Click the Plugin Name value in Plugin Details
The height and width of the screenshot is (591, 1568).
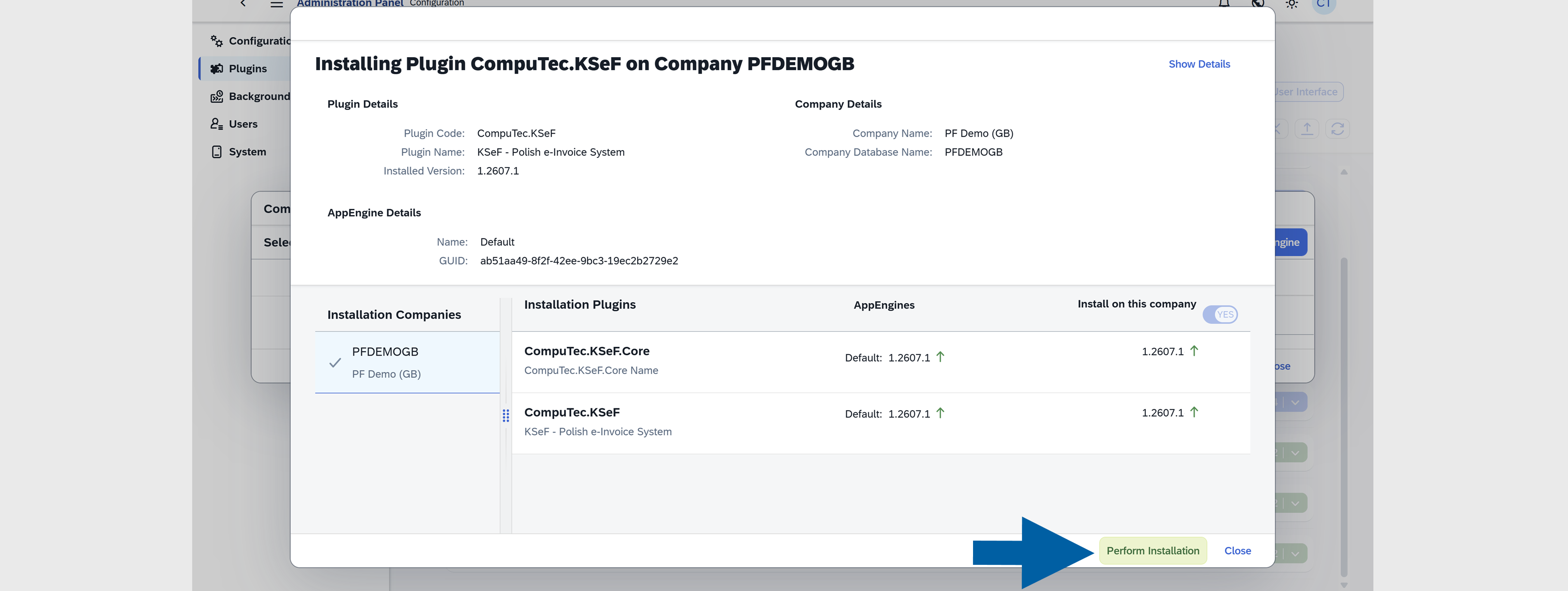551,152
